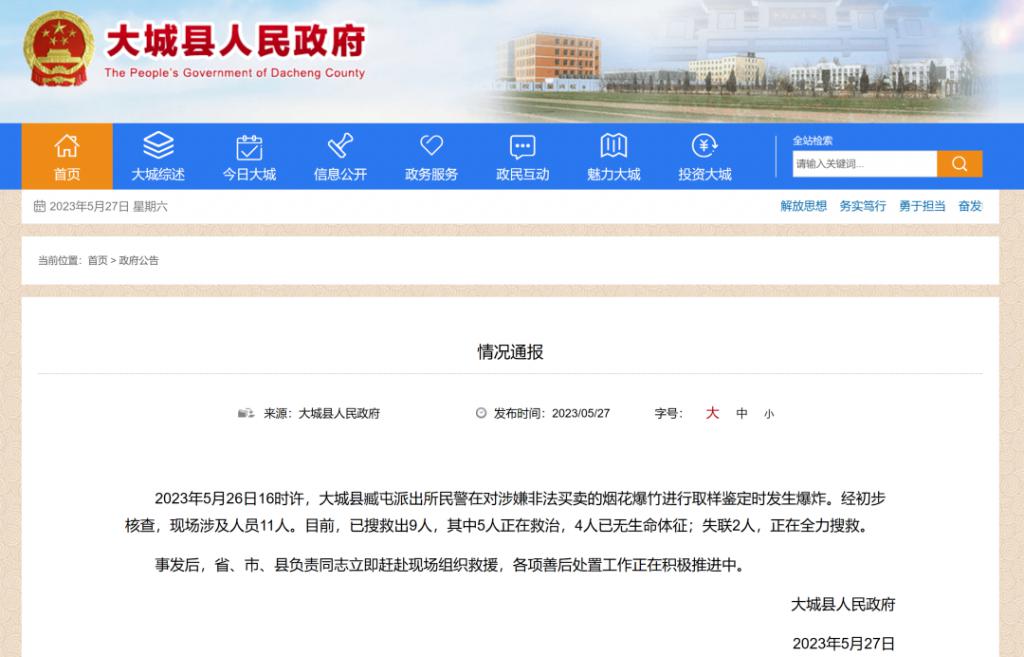The width and height of the screenshot is (1024, 657).
Task: Open the 政务服务 menu label
Action: (431, 174)
